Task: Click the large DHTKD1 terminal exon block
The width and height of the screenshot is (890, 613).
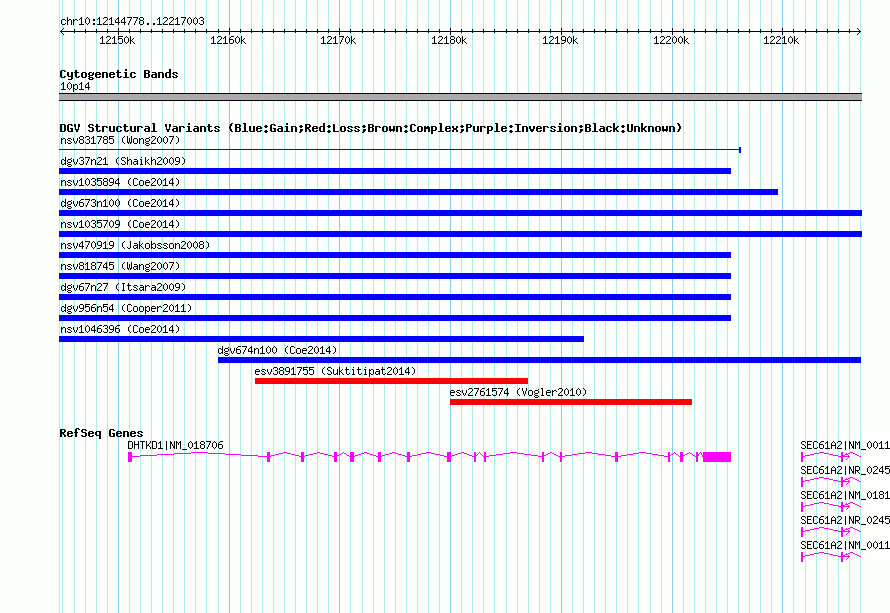Action: 717,457
